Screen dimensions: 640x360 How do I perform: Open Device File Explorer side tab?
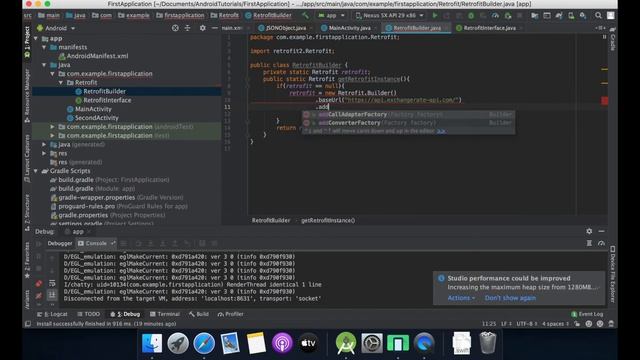click(x=613, y=274)
